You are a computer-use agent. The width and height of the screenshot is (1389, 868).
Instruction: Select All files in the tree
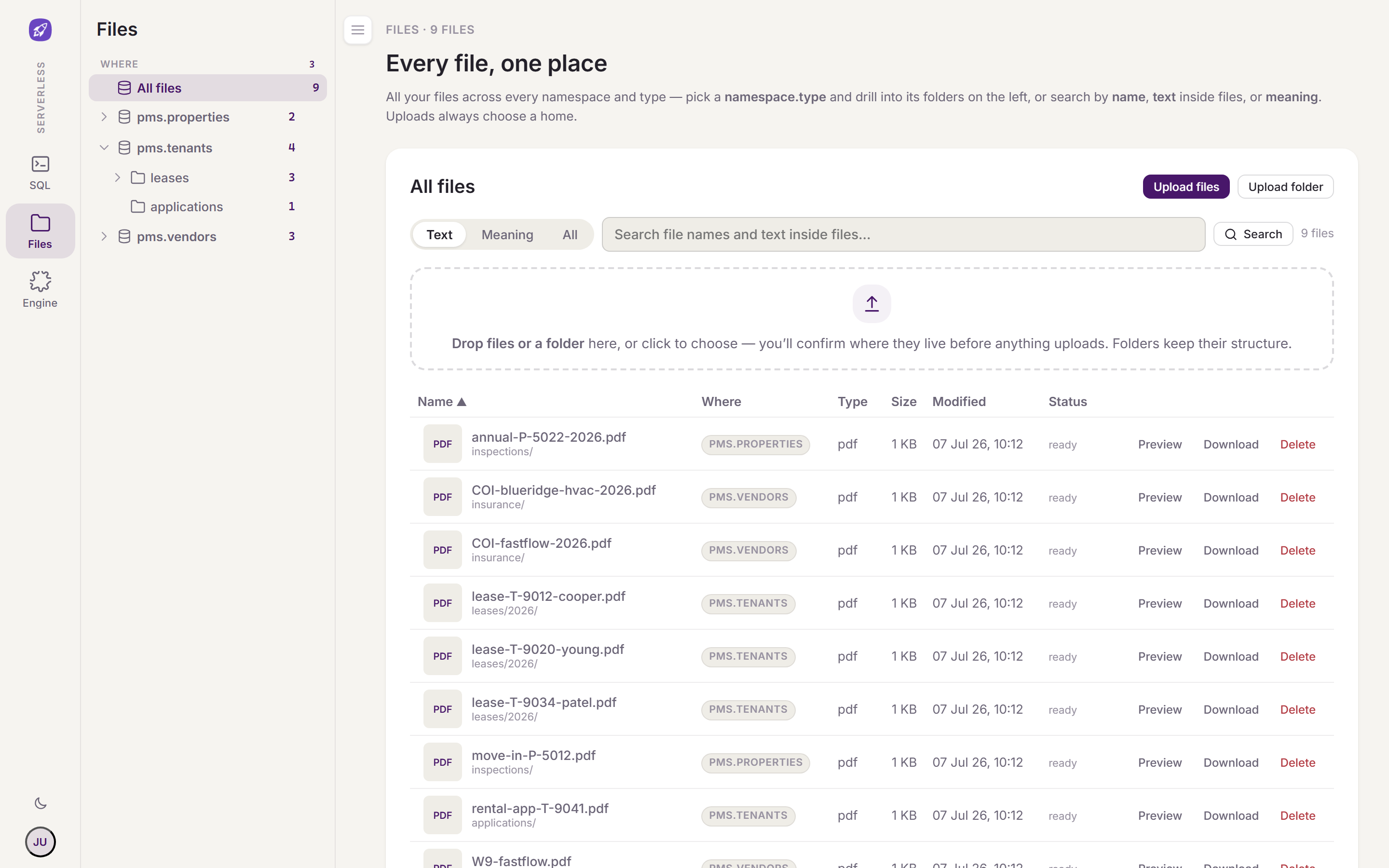pos(208,88)
